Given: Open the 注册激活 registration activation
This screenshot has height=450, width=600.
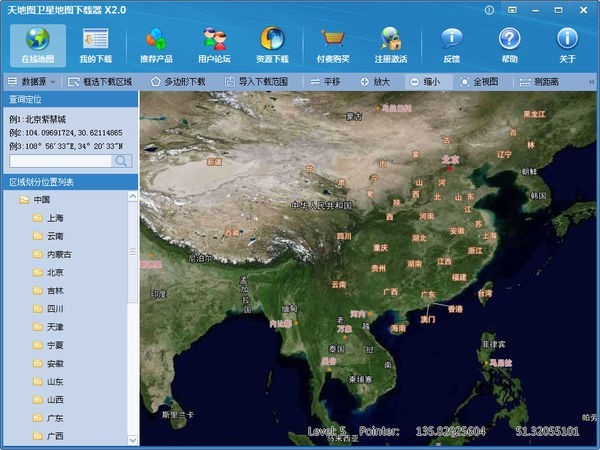Looking at the screenshot, I should [391, 46].
